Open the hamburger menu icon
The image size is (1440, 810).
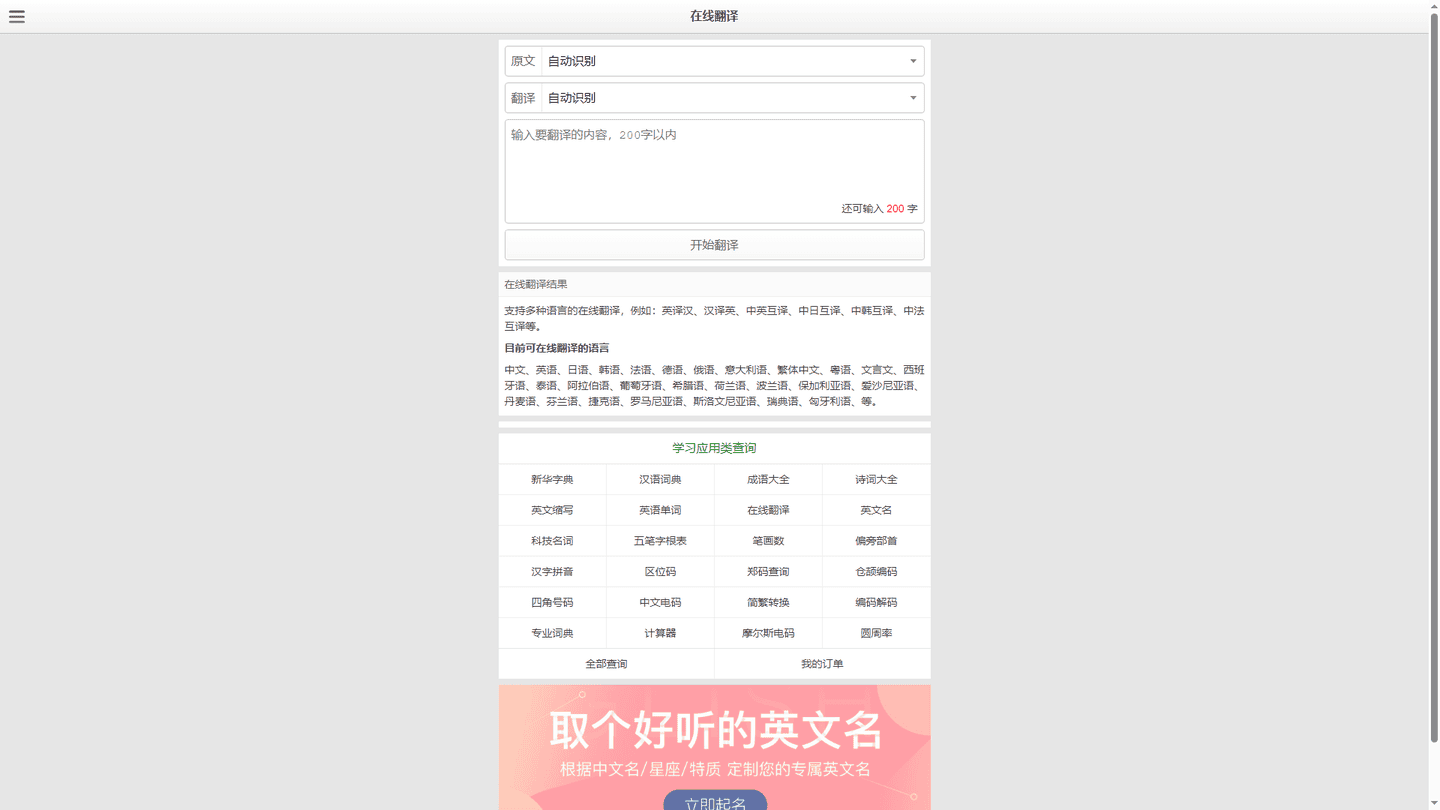pos(17,16)
